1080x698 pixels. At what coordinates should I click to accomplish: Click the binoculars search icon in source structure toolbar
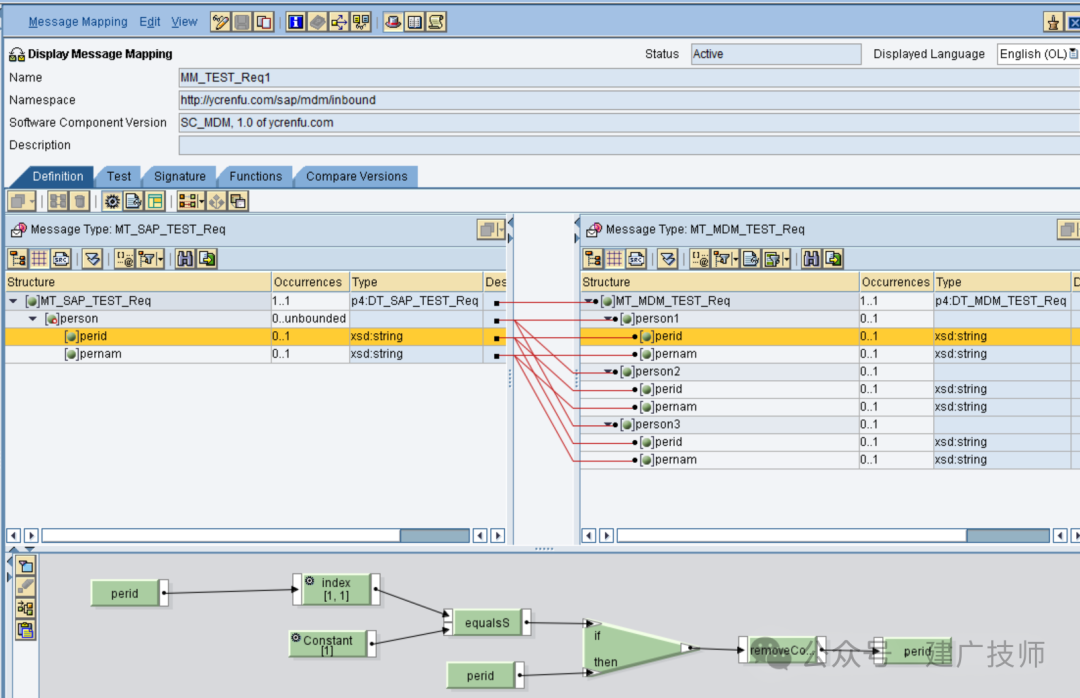(185, 259)
